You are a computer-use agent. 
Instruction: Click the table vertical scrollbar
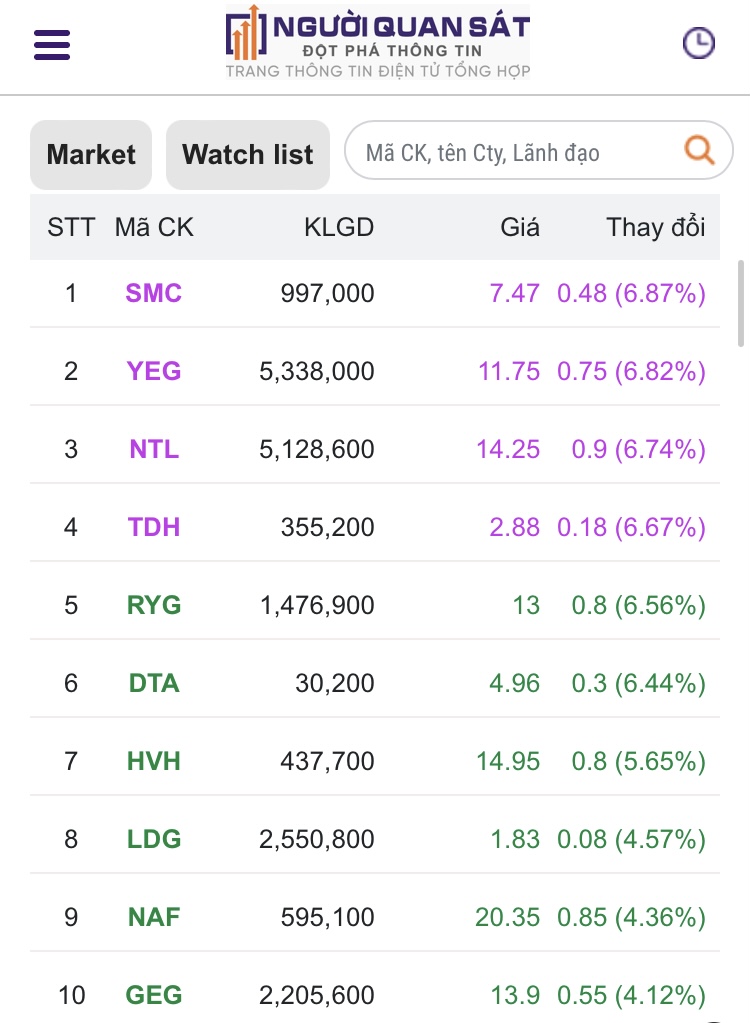click(741, 303)
